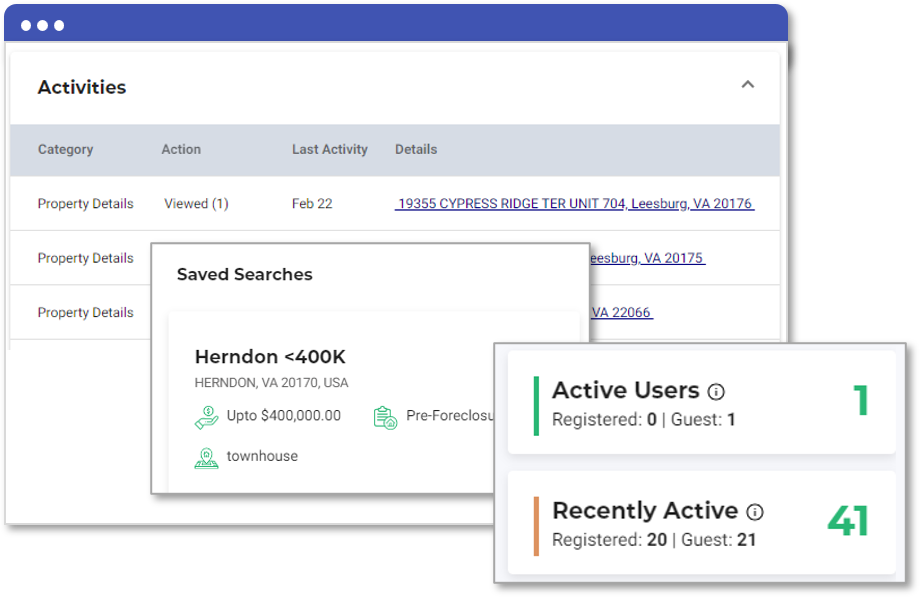Click the Active Users count 1

[x=861, y=400]
